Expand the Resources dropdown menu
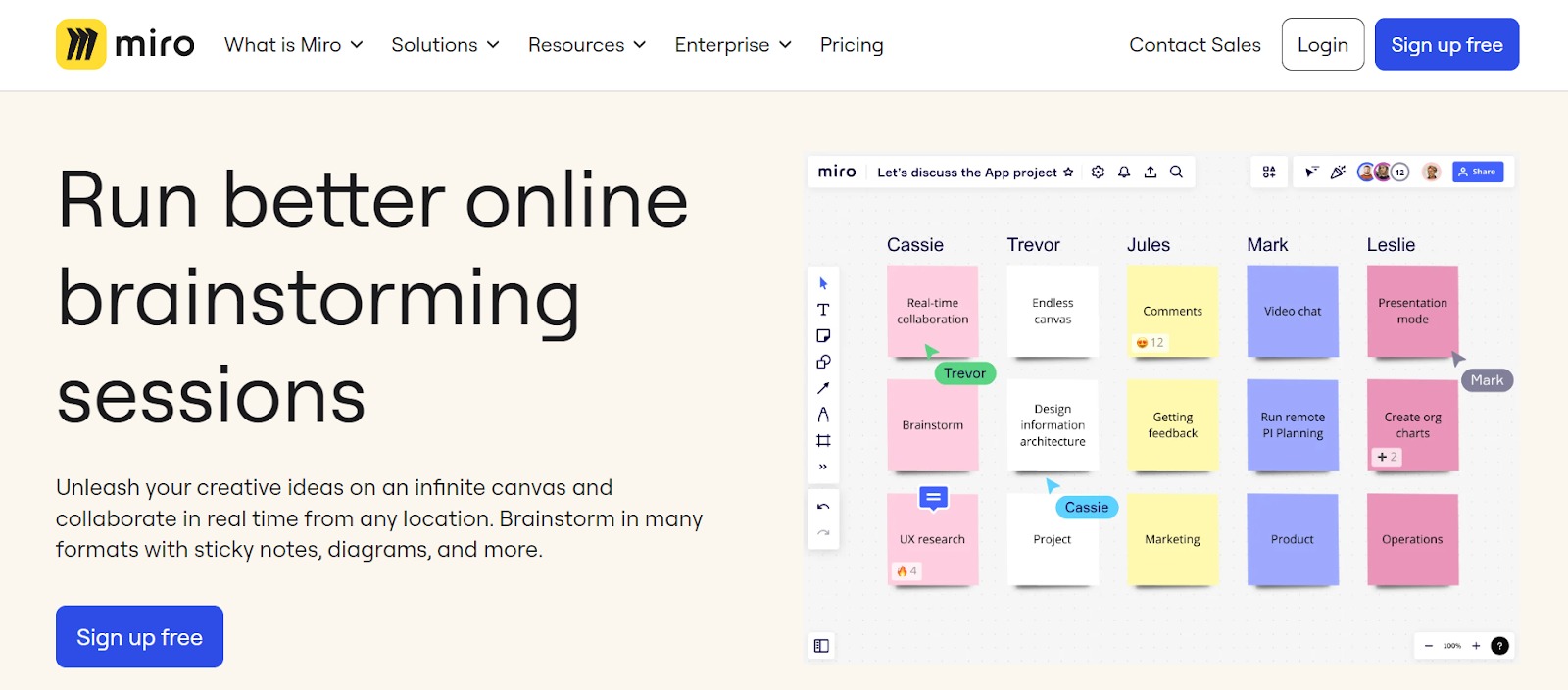Viewport: 1568px width, 690px height. (586, 45)
